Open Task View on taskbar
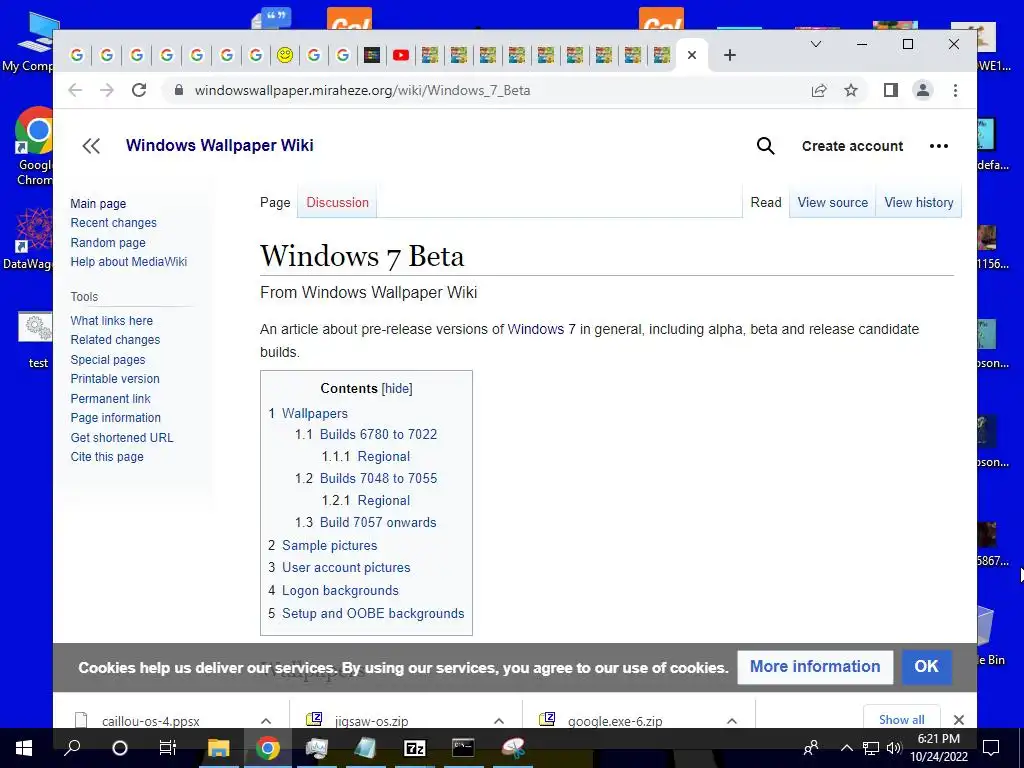The height and width of the screenshot is (768, 1024). pos(168,748)
